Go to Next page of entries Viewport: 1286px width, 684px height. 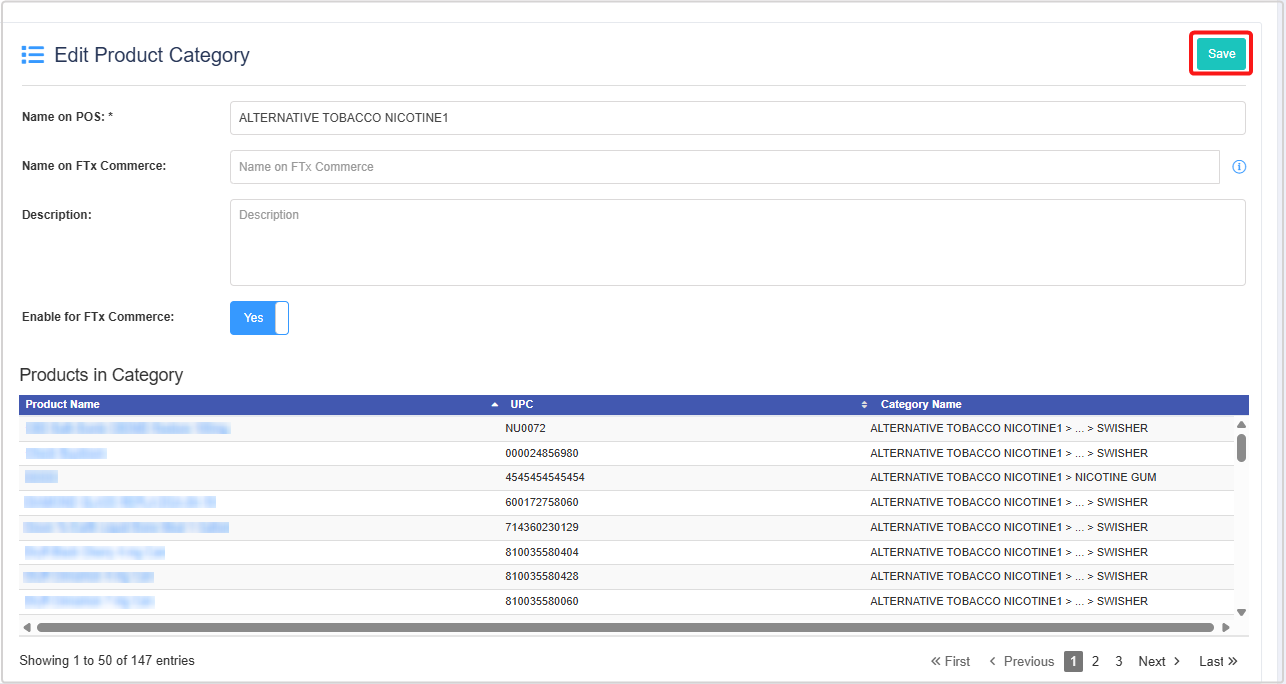click(x=1159, y=661)
